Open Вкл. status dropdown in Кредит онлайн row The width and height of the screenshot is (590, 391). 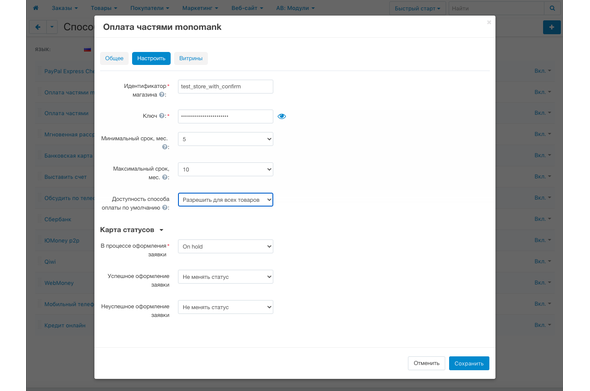click(x=543, y=325)
